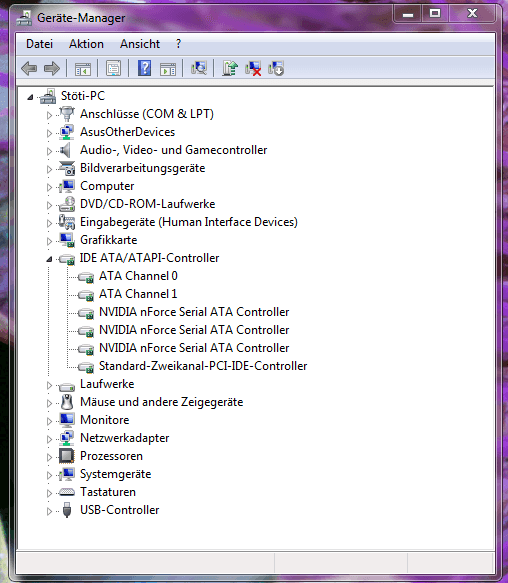
Task: Expand the Systemgeräte category arrow
Action: coord(49,475)
